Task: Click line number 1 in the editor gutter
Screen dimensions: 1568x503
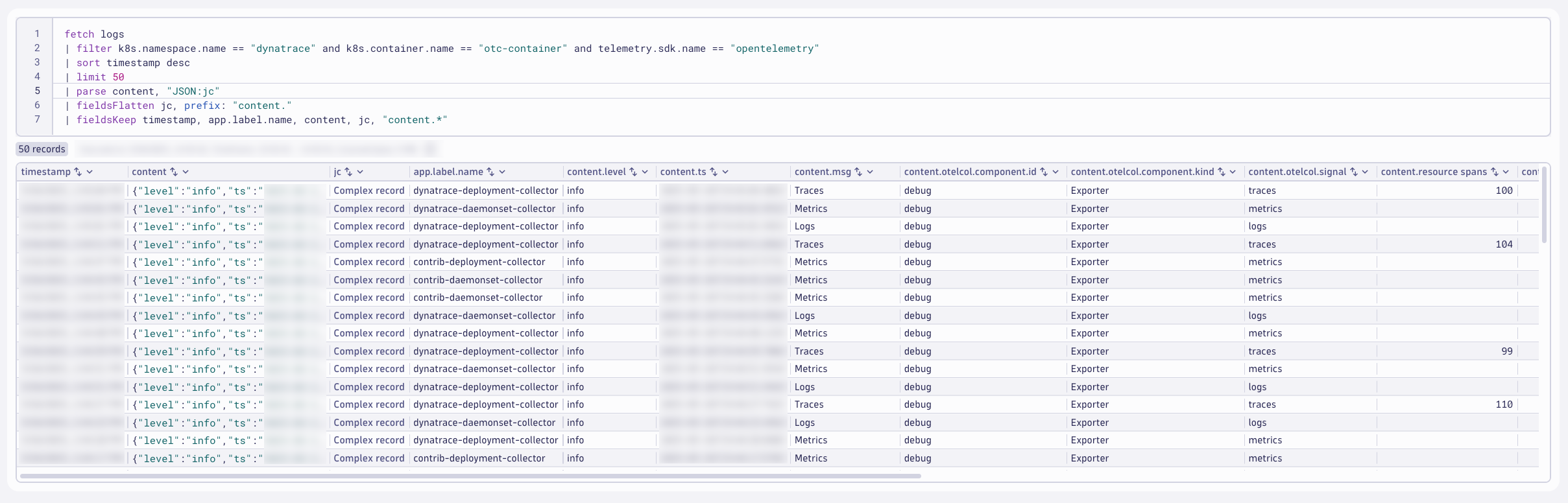Action: (x=38, y=34)
